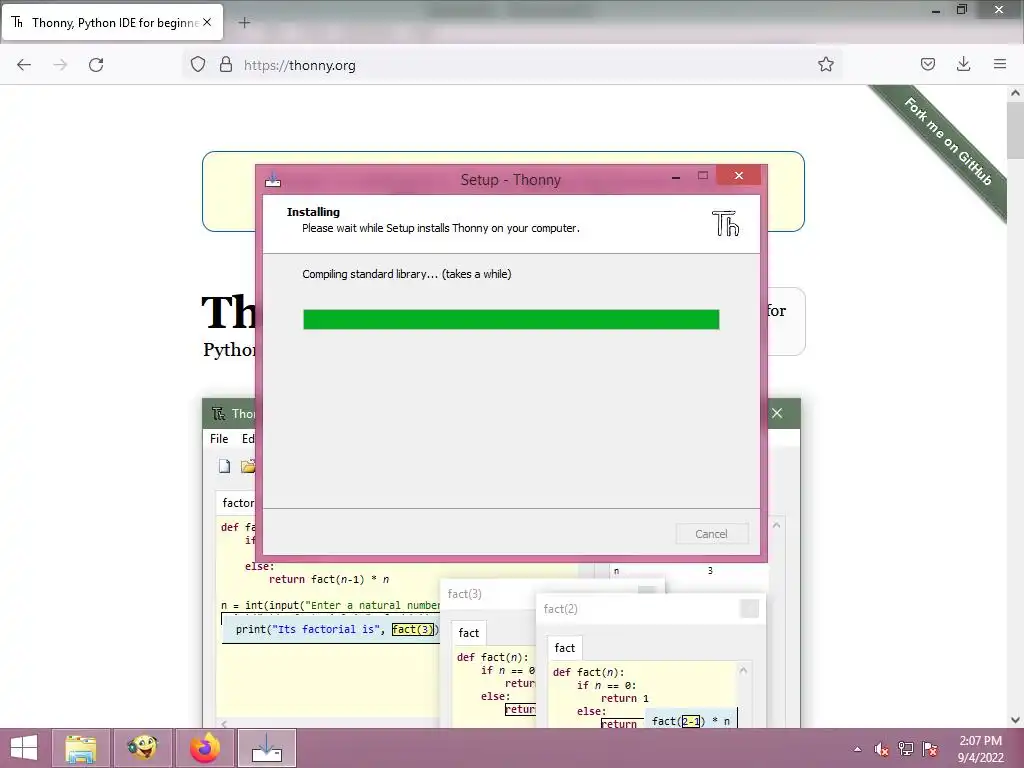The height and width of the screenshot is (768, 1024).
Task: Open the tracking protection shield icon
Action: 198,65
